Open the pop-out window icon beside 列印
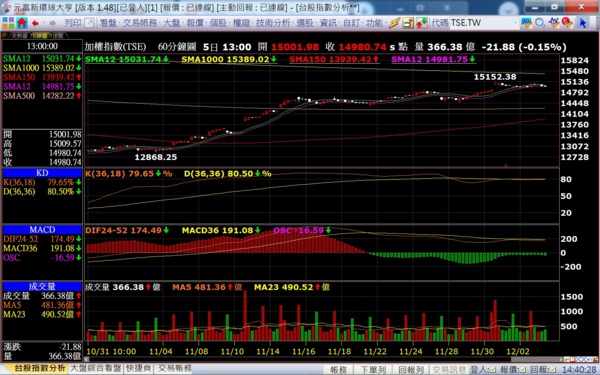Image resolution: width=600 pixels, height=375 pixels. coord(89,23)
